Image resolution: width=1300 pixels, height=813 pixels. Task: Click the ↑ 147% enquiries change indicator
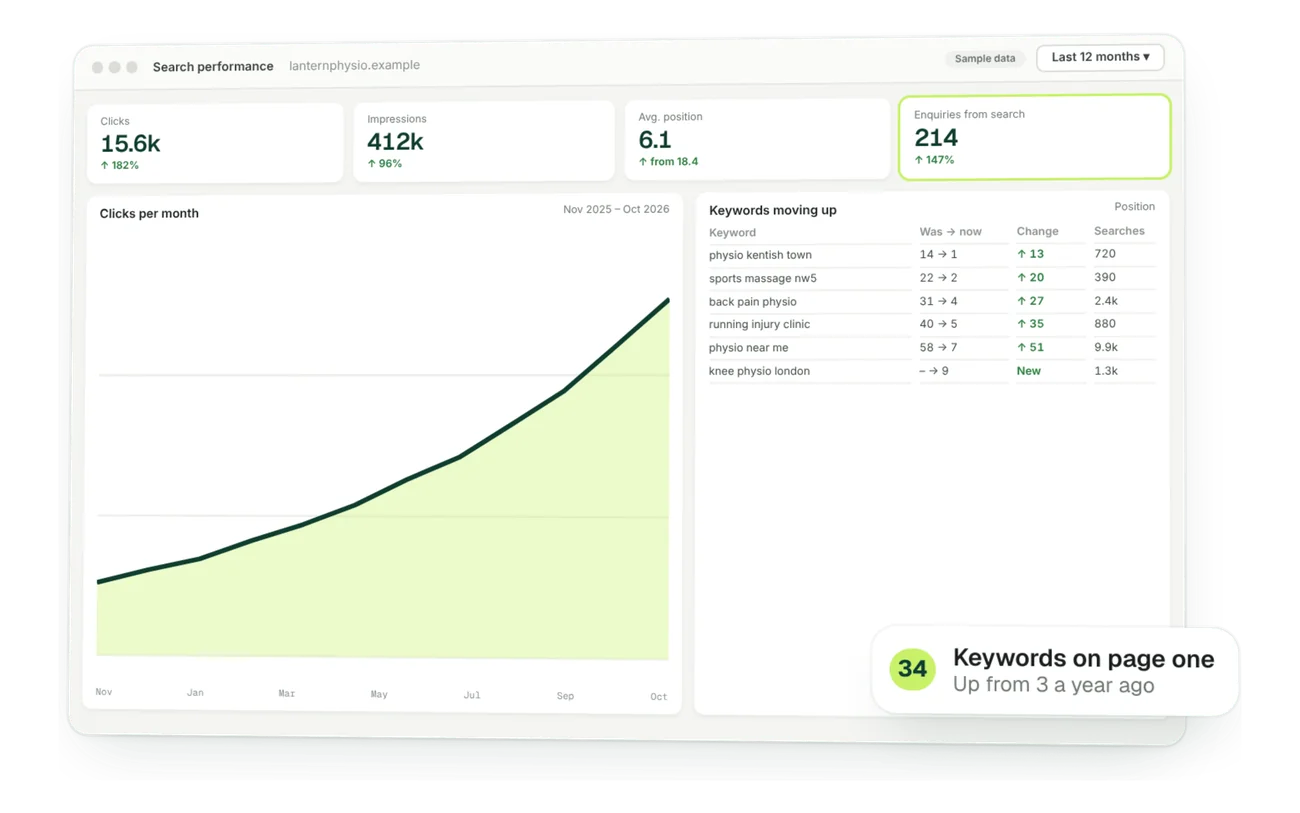click(934, 159)
